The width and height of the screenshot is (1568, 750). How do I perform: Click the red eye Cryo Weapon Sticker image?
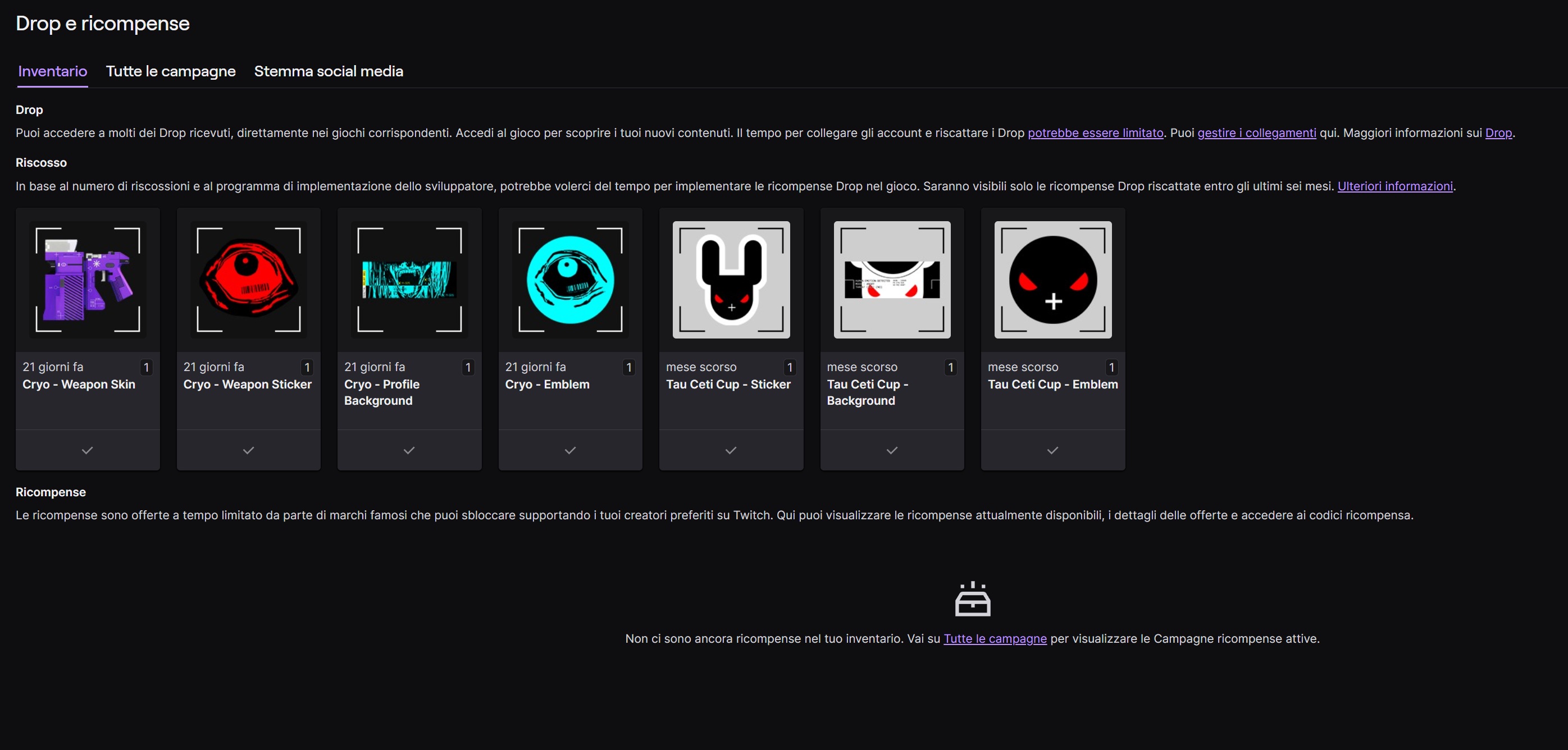pyautogui.click(x=248, y=280)
